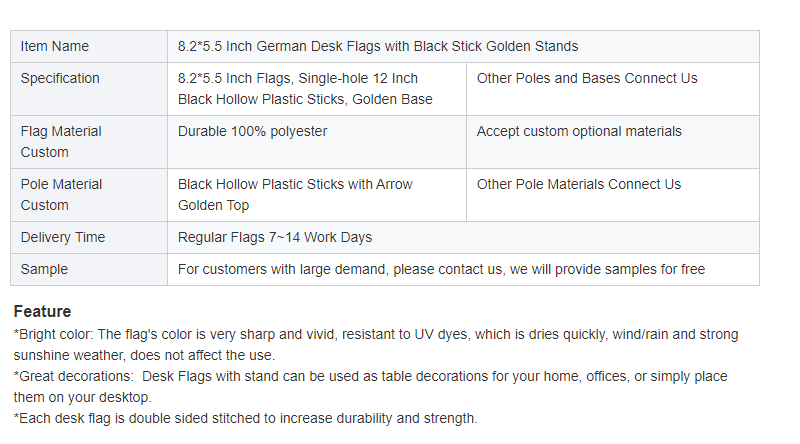Image resolution: width=800 pixels, height=444 pixels.
Task: Click Black Hollow Plastic Sticks with Arrow text
Action: (x=295, y=184)
